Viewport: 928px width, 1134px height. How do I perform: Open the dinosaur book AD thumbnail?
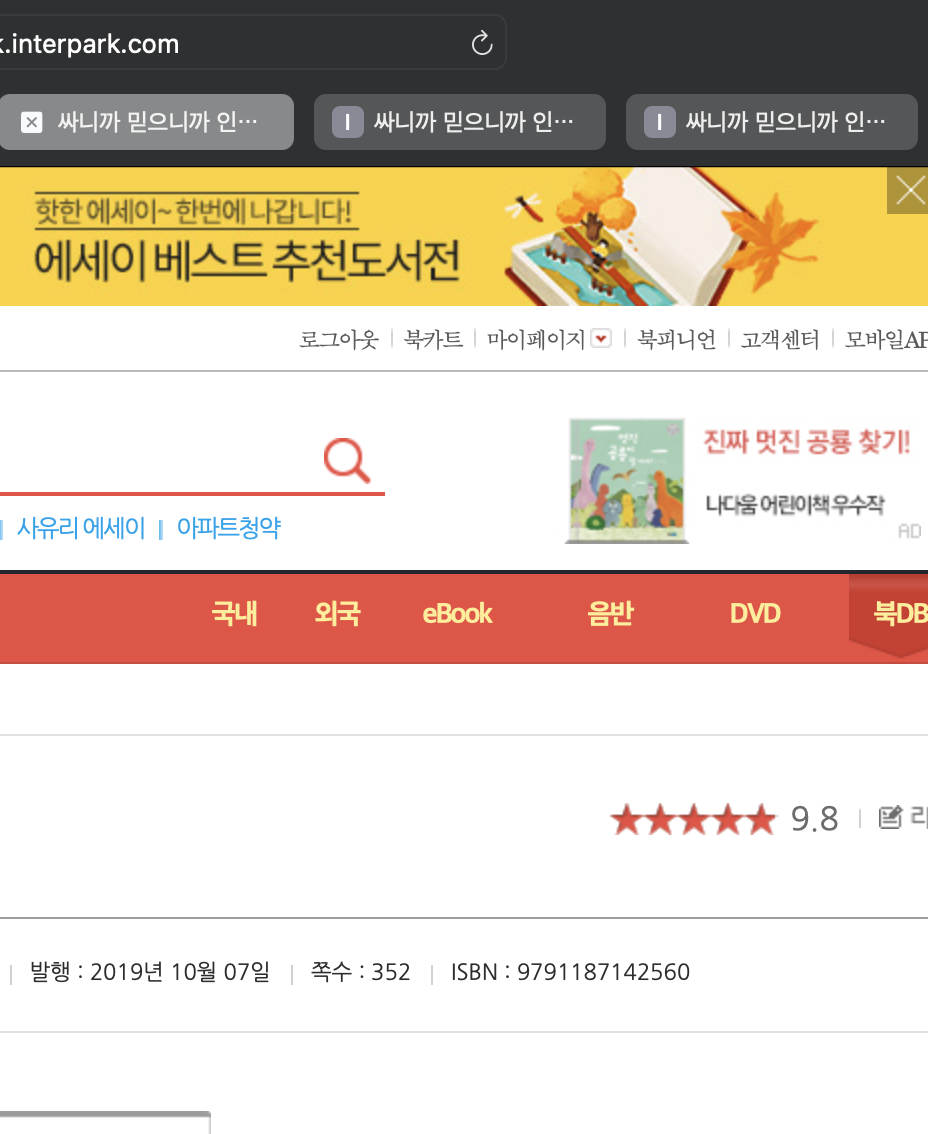[626, 480]
